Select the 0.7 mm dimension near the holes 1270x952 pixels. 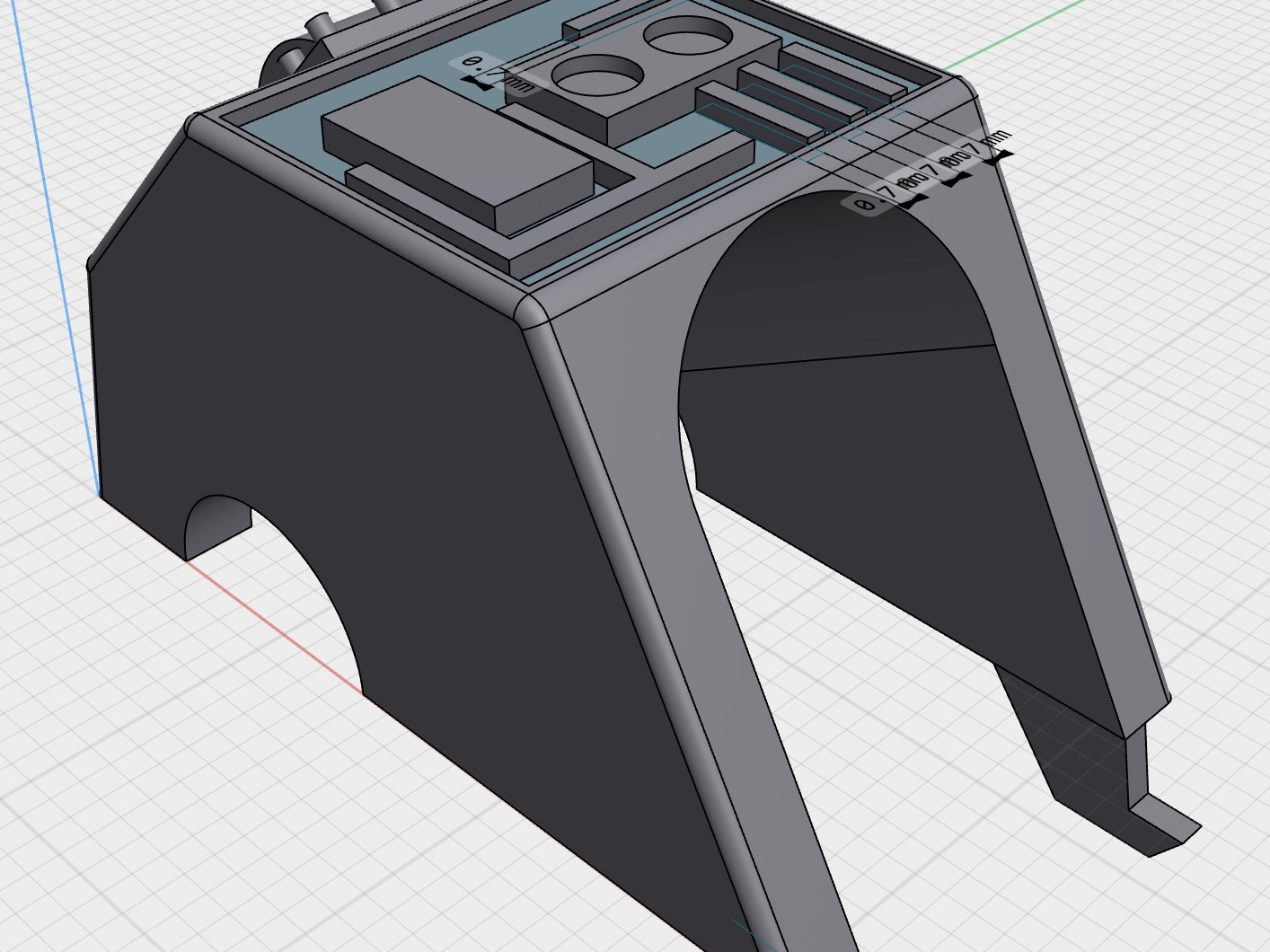point(497,73)
